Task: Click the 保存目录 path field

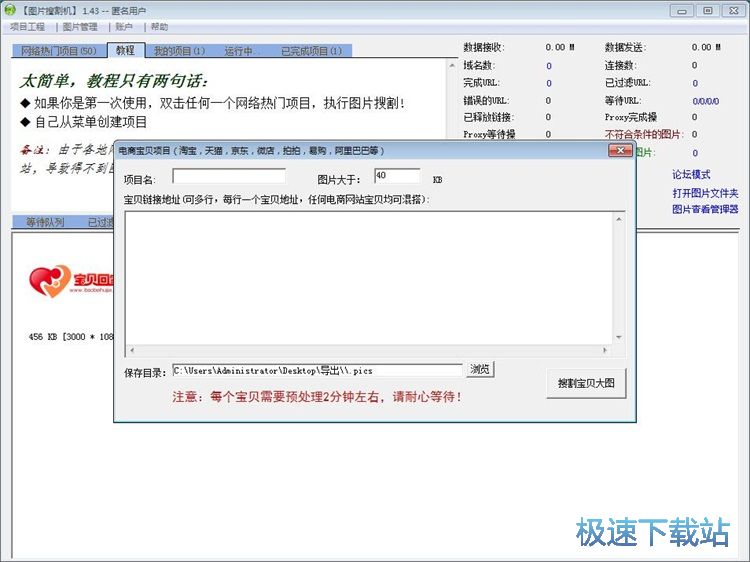Action: pyautogui.click(x=317, y=371)
